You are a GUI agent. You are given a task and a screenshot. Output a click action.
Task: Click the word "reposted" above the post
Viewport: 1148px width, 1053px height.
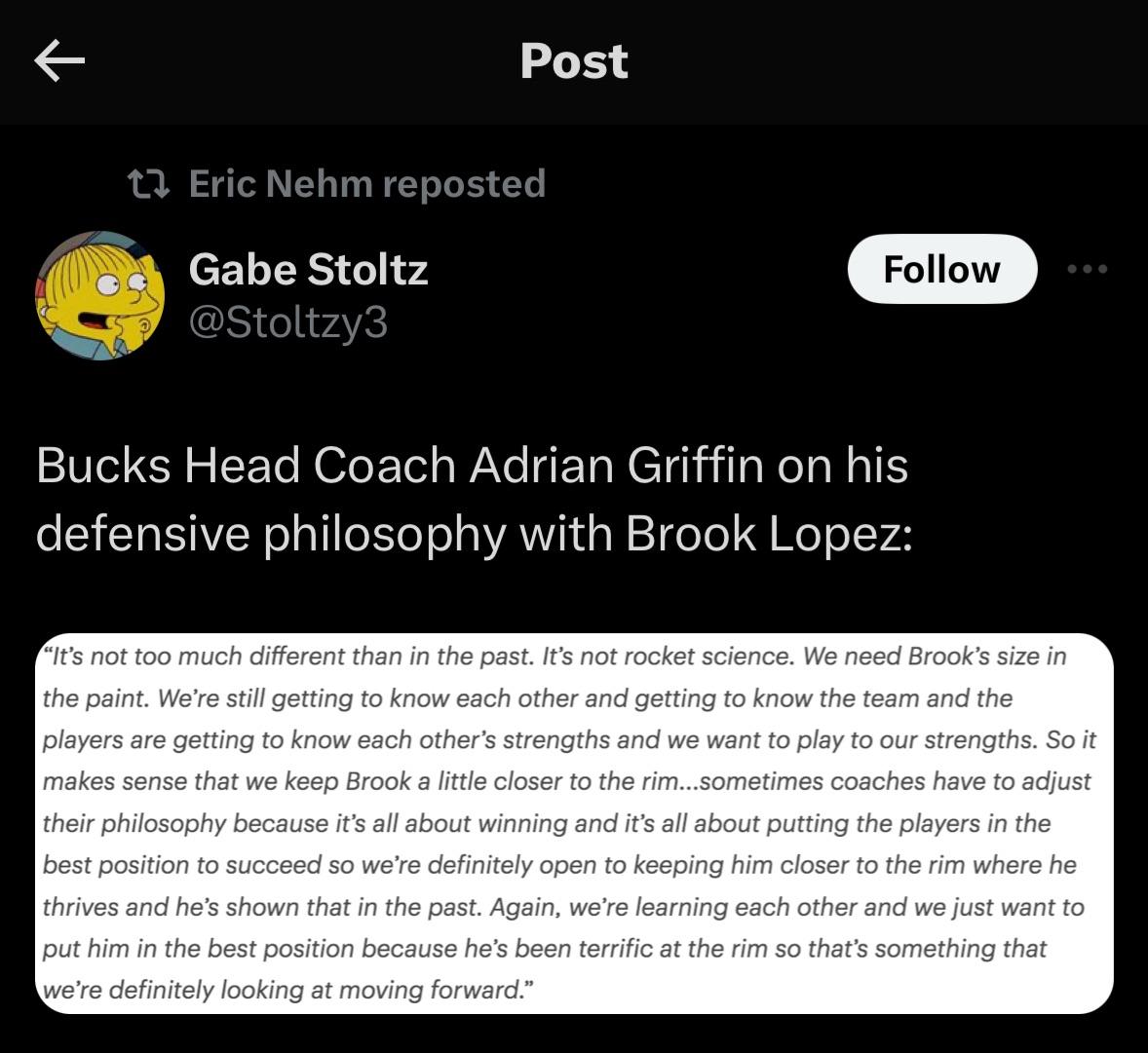pyautogui.click(x=464, y=183)
